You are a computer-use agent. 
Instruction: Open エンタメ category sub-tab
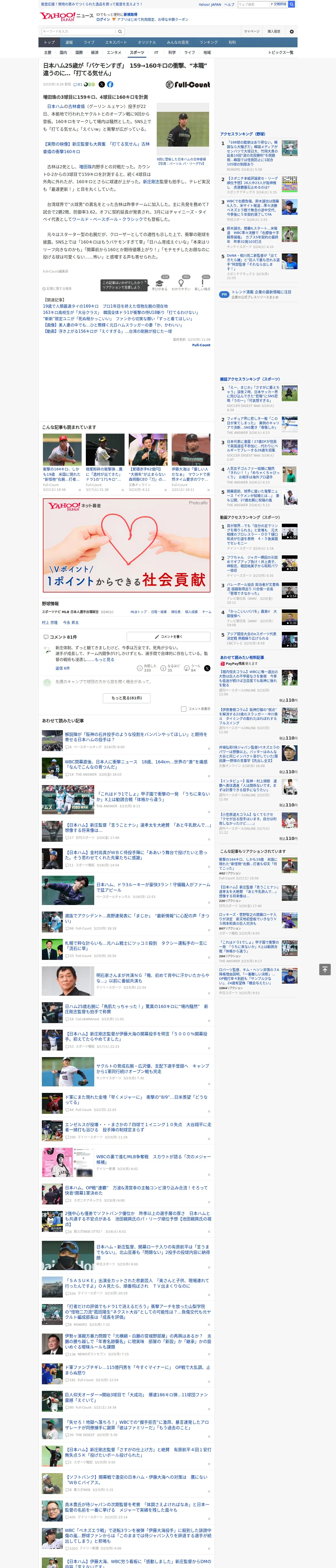[114, 52]
